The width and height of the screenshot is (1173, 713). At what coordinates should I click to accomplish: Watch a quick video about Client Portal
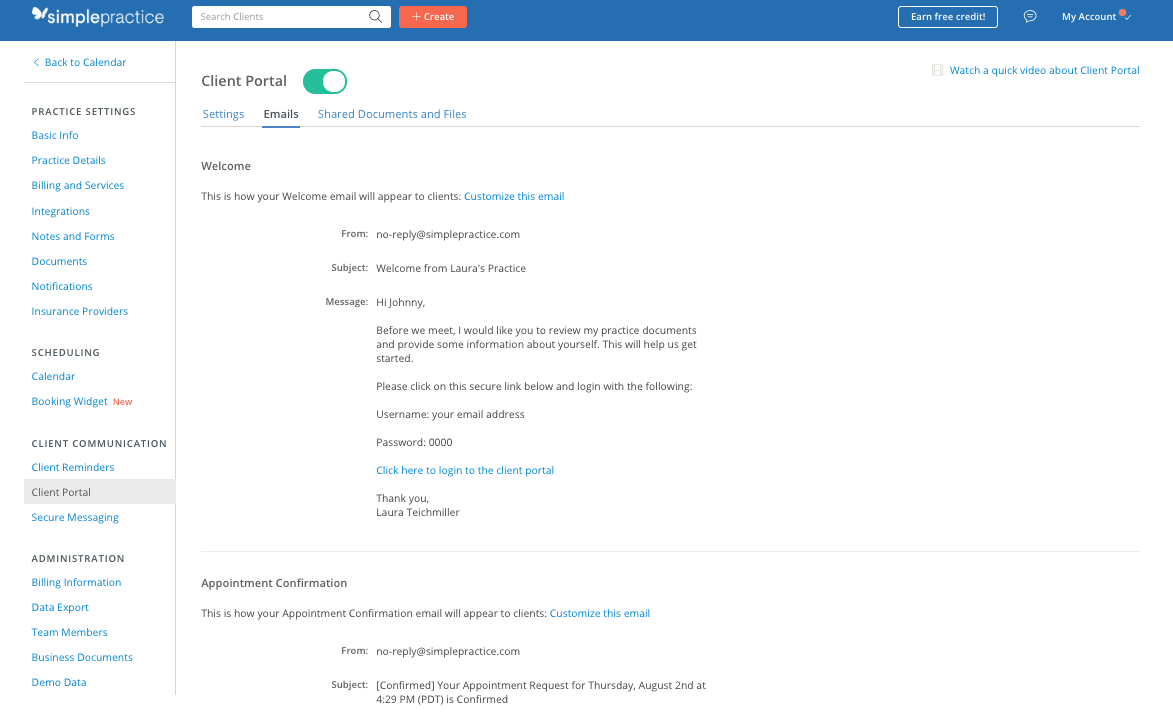[x=1044, y=70]
